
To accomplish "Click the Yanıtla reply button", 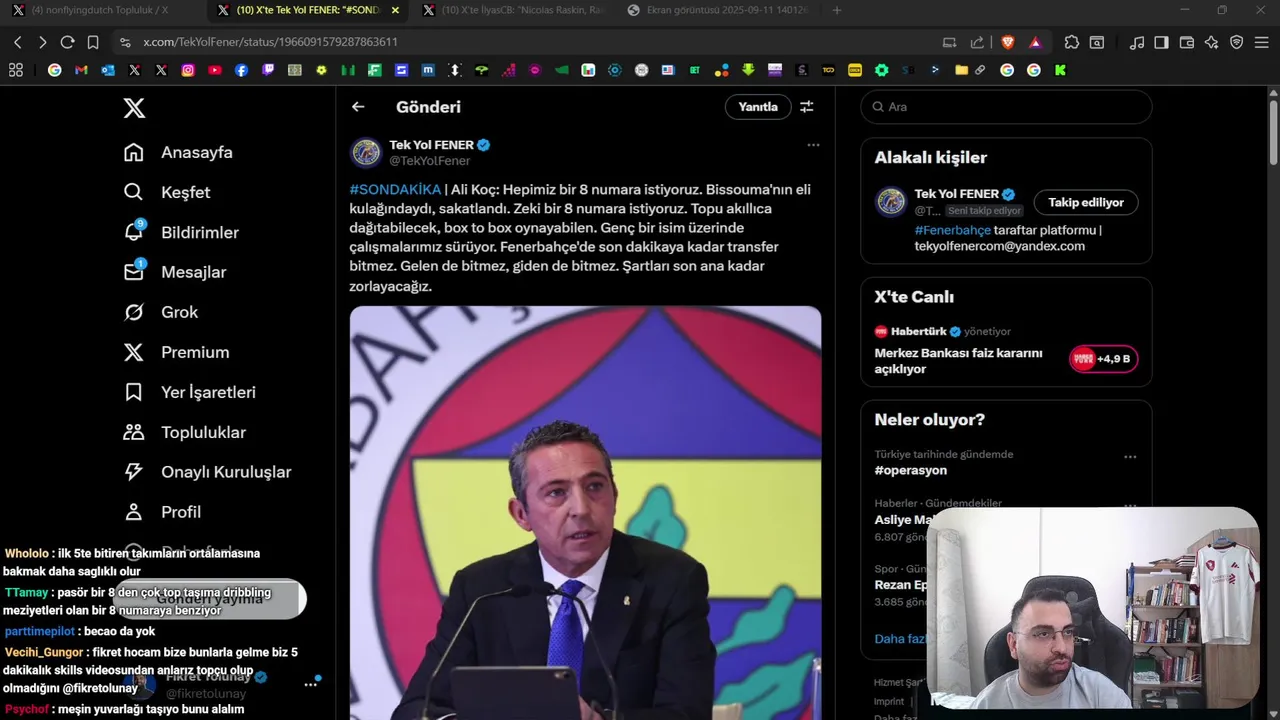I will coord(758,107).
